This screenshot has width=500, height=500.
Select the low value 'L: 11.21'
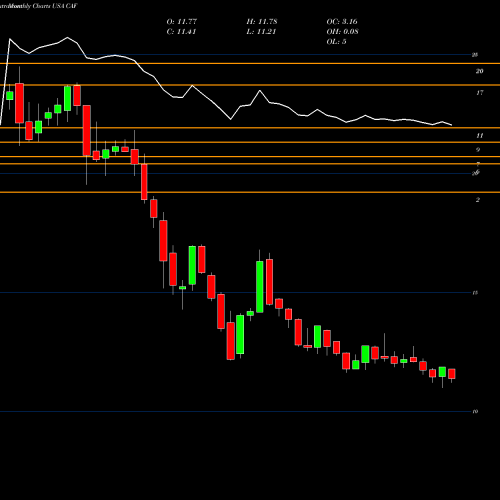pyautogui.click(x=261, y=32)
